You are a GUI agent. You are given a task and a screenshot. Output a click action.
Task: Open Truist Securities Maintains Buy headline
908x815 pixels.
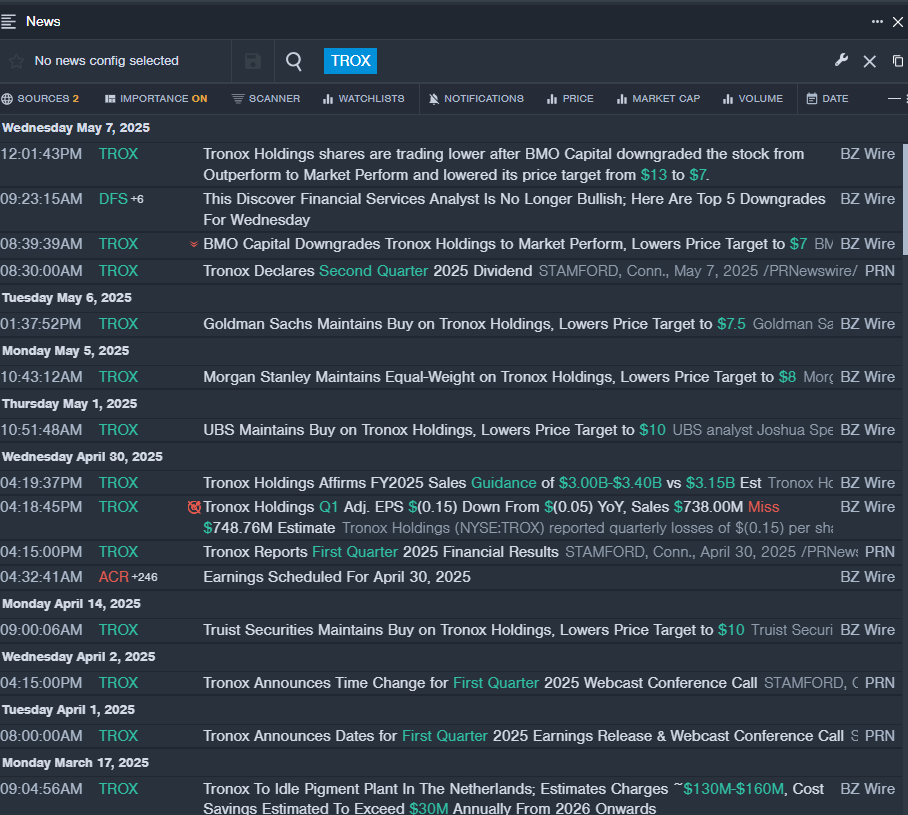[474, 630]
